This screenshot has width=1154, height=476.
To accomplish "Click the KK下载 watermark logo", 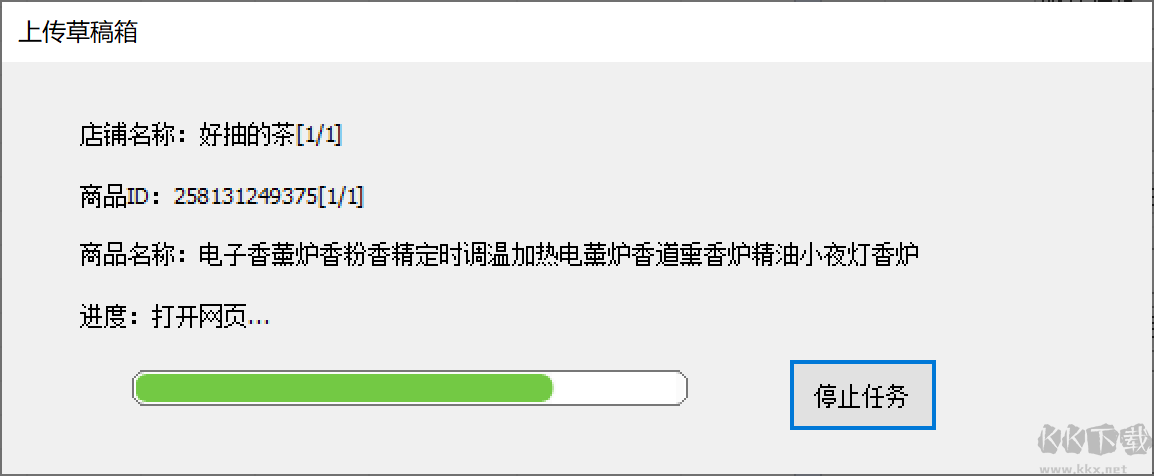I will [1093, 441].
